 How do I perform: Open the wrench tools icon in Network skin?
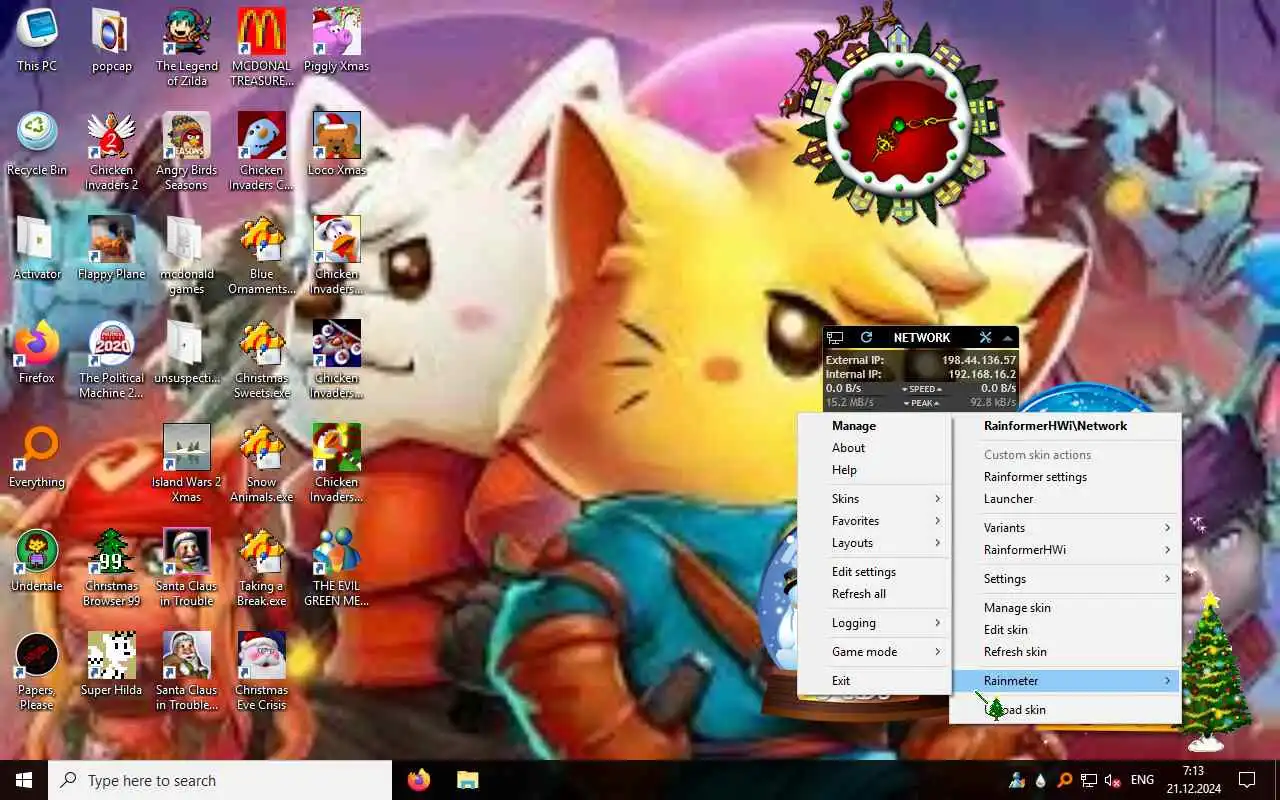coord(985,338)
